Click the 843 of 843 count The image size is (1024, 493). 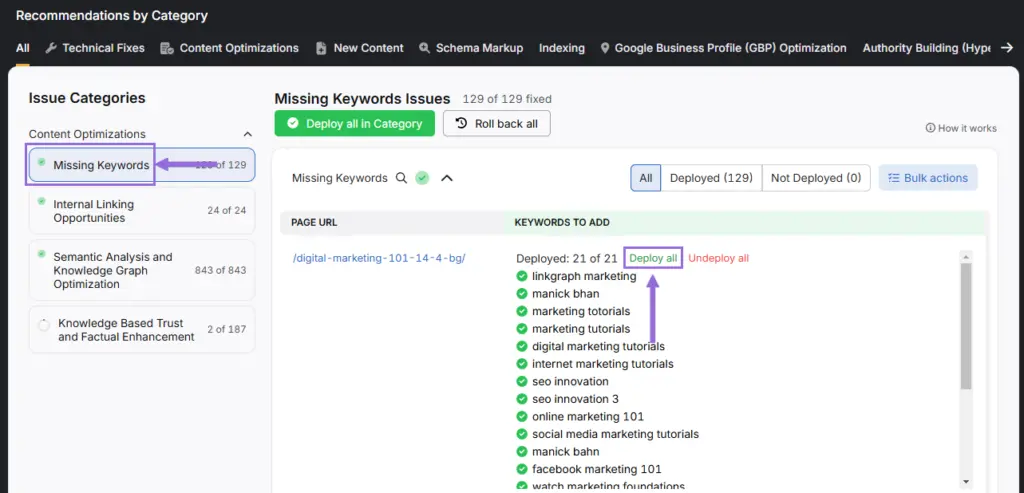(x=221, y=270)
